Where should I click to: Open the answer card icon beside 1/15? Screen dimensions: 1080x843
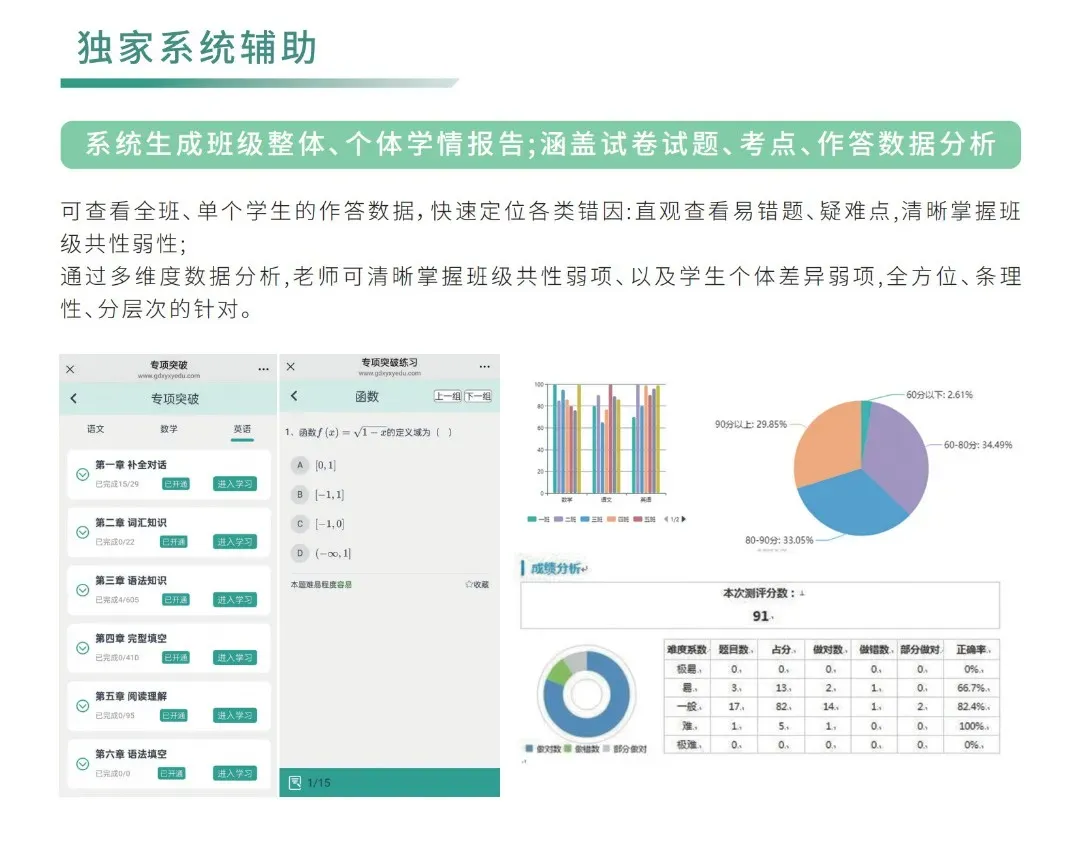tap(295, 782)
